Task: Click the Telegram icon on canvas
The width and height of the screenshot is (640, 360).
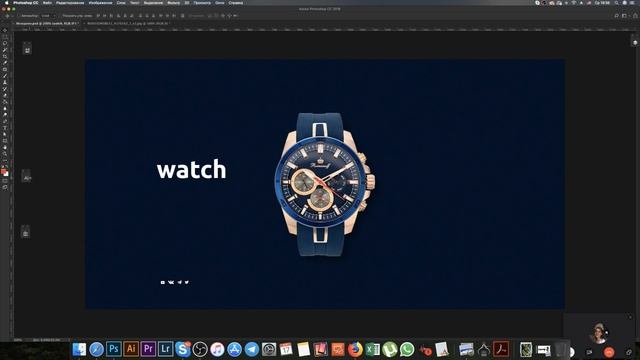Action: pos(180,282)
